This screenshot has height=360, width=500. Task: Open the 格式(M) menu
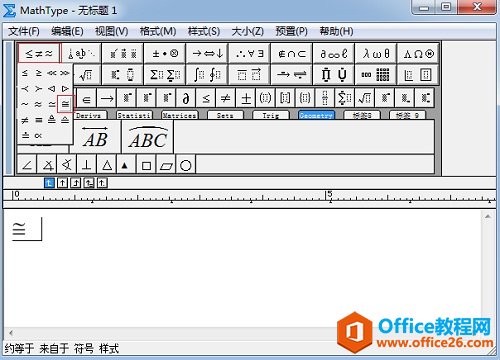(158, 31)
